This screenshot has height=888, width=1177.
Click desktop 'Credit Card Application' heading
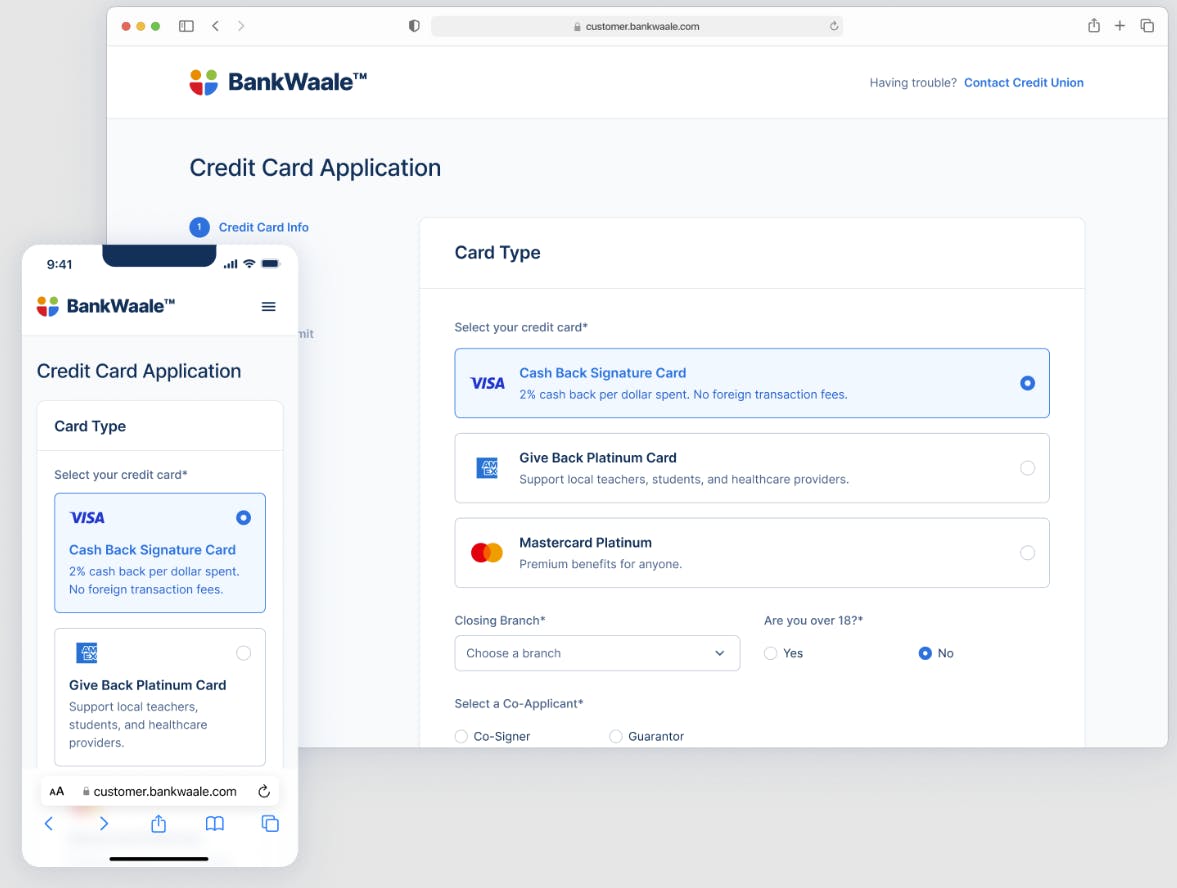pyautogui.click(x=315, y=168)
